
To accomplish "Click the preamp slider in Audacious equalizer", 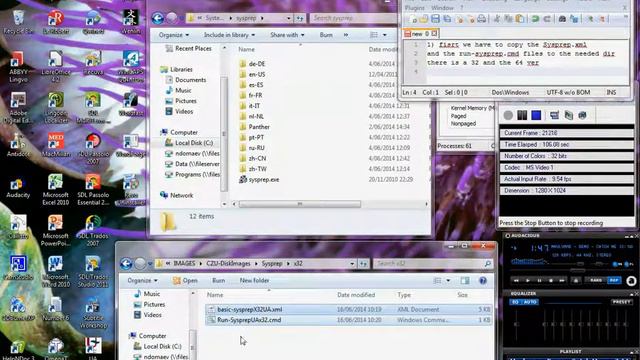I will pyautogui.click(x=516, y=324).
